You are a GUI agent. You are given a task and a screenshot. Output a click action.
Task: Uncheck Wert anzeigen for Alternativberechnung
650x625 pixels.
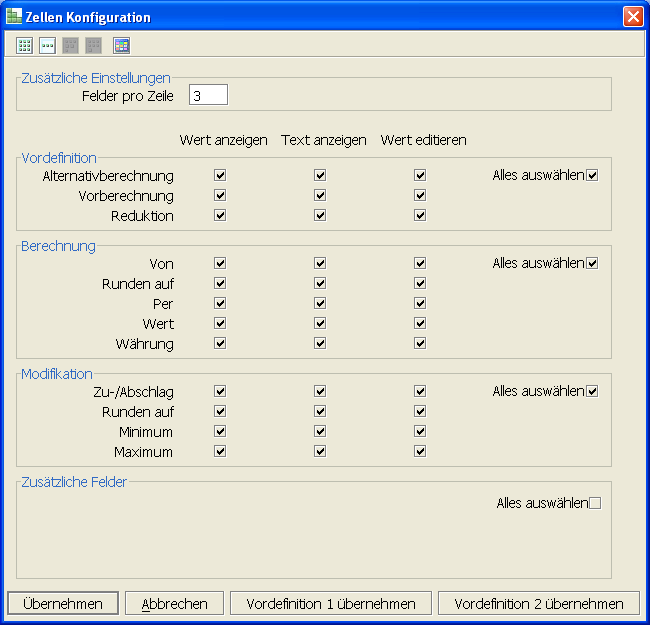[220, 176]
